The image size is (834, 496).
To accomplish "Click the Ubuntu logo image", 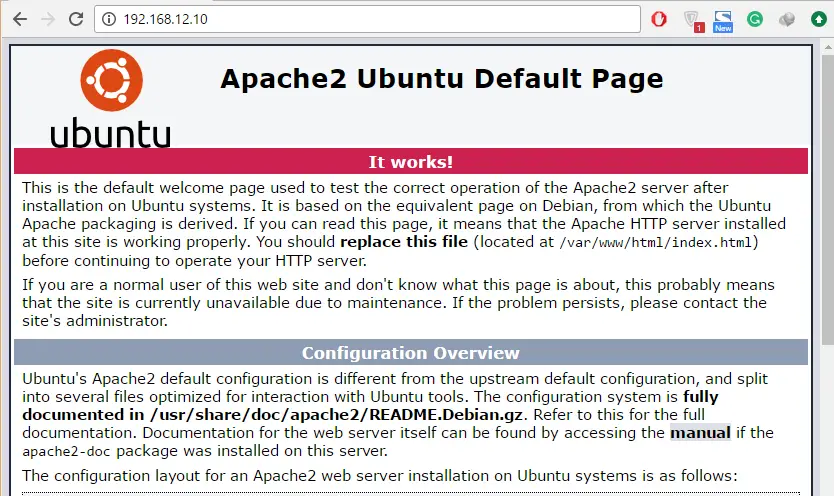I will (x=111, y=99).
